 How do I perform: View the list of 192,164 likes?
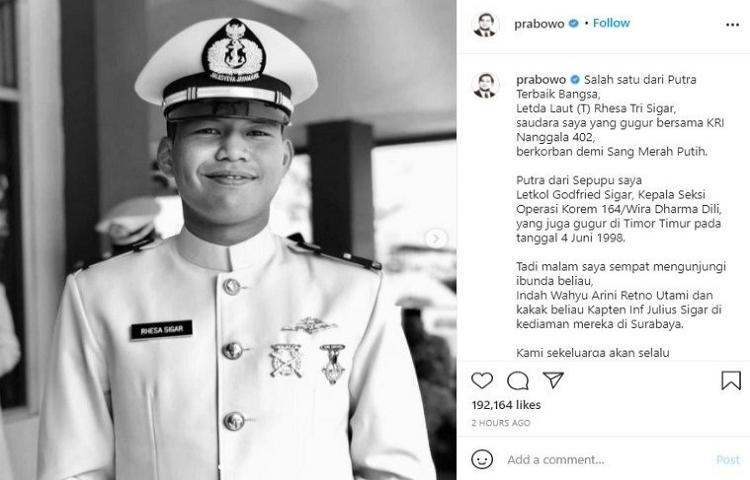point(506,405)
